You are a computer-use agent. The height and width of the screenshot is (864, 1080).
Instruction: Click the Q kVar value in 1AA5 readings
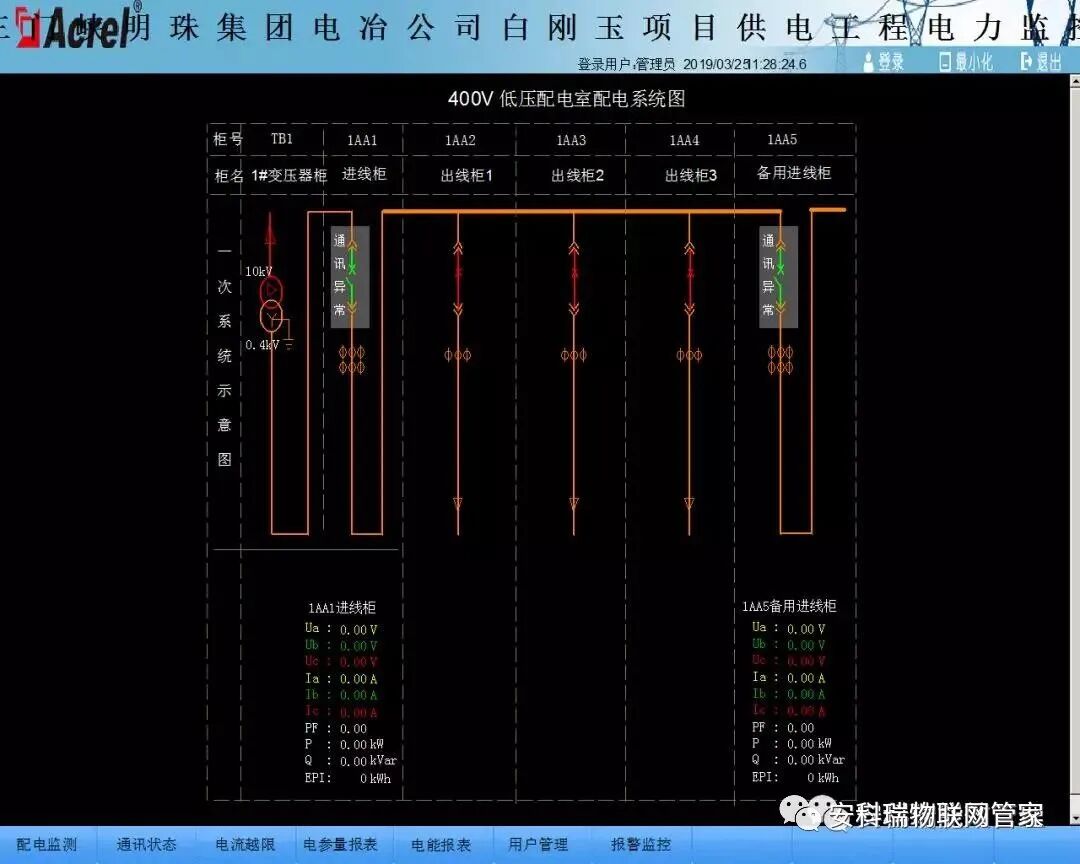point(816,760)
